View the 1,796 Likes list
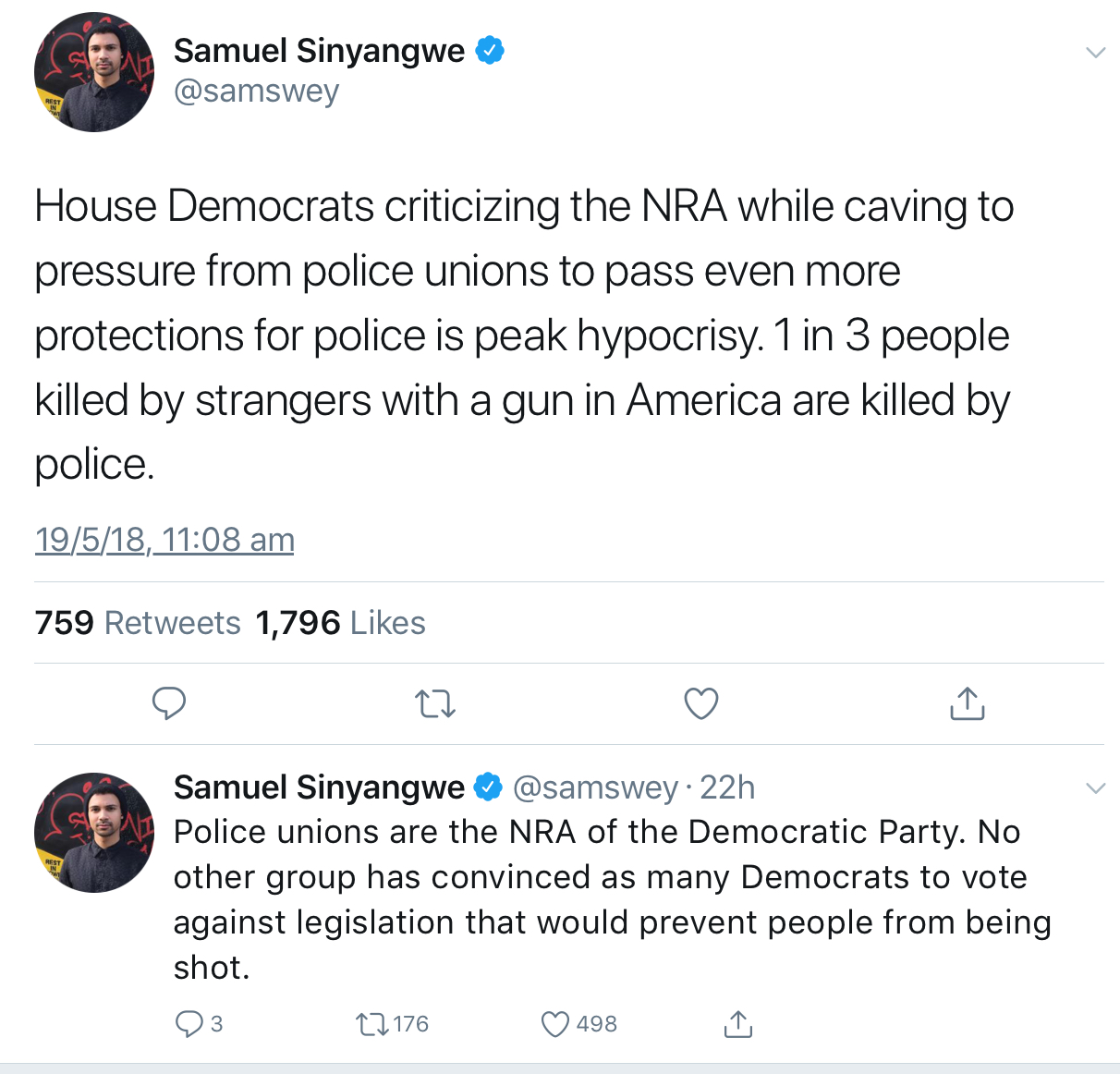1120x1074 pixels. (341, 623)
